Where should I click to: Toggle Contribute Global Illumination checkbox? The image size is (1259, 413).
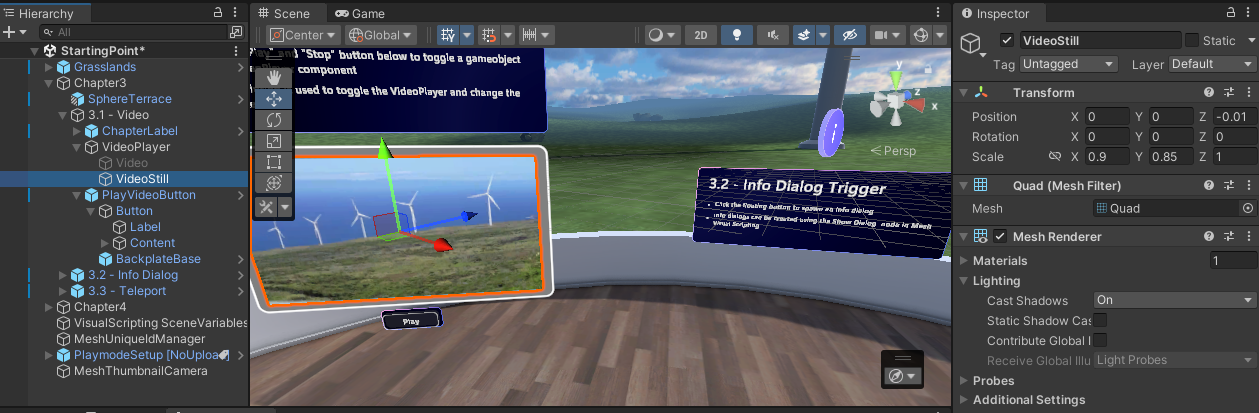tap(1100, 340)
